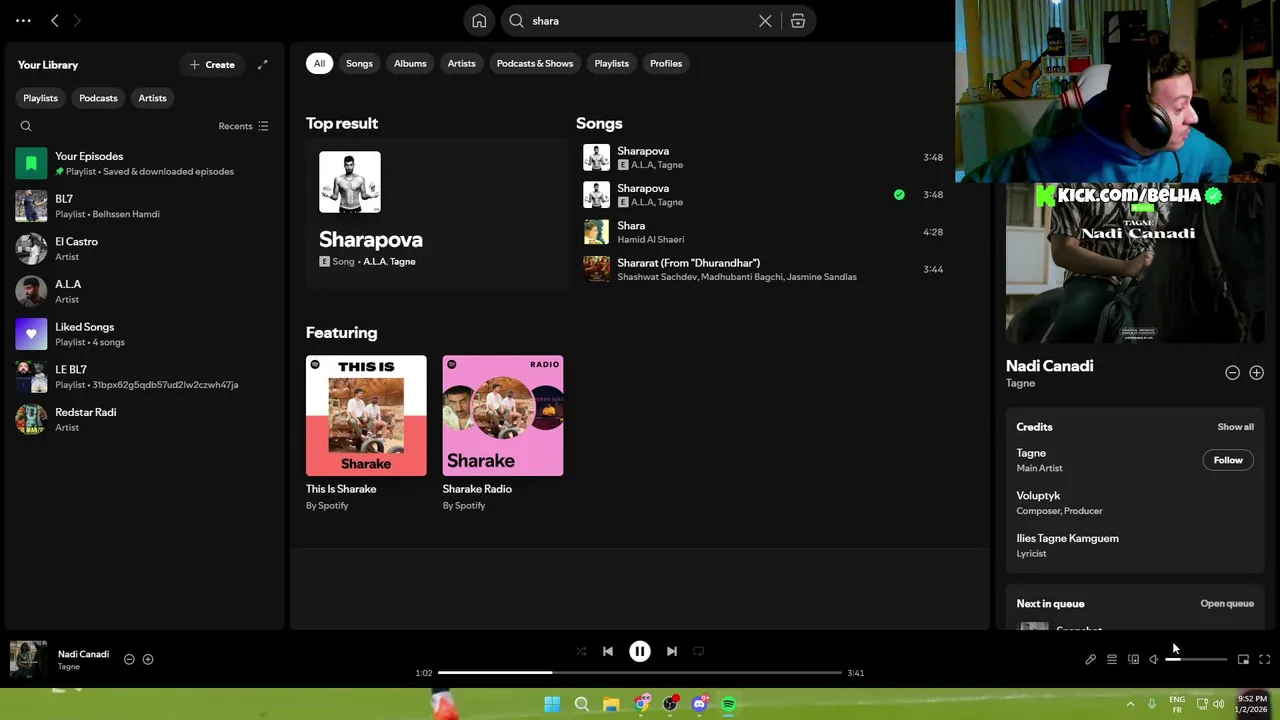The image size is (1280, 720).
Task: Open Windows taskbar Search
Action: (581, 704)
